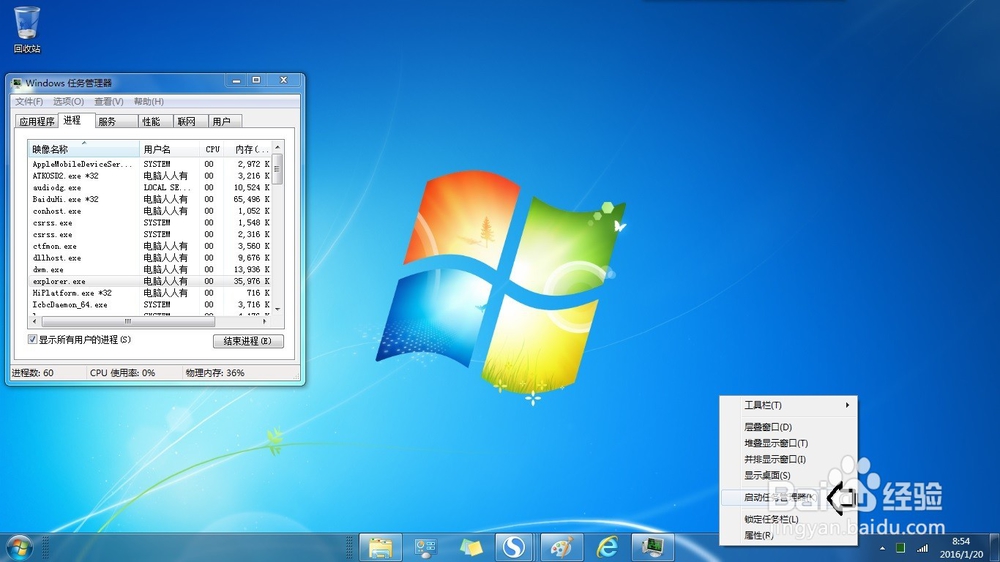Click the Task Manager title bar icon
This screenshot has height=562, width=1000.
coord(17,83)
